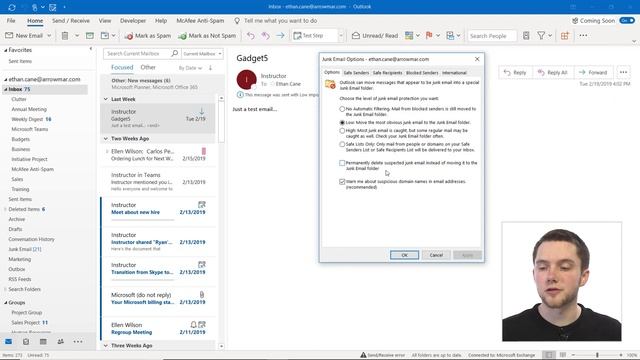Click the search magnifier in mailbox search
This screenshot has height=360, width=640.
tap(174, 53)
